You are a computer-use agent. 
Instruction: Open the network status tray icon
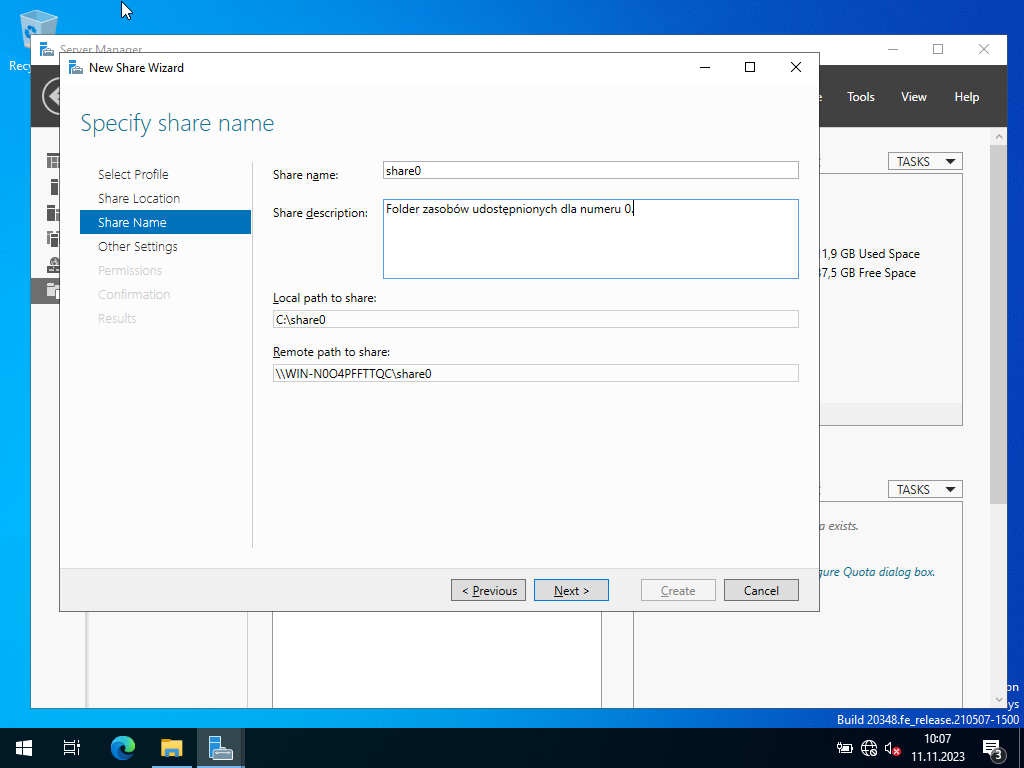click(x=868, y=748)
